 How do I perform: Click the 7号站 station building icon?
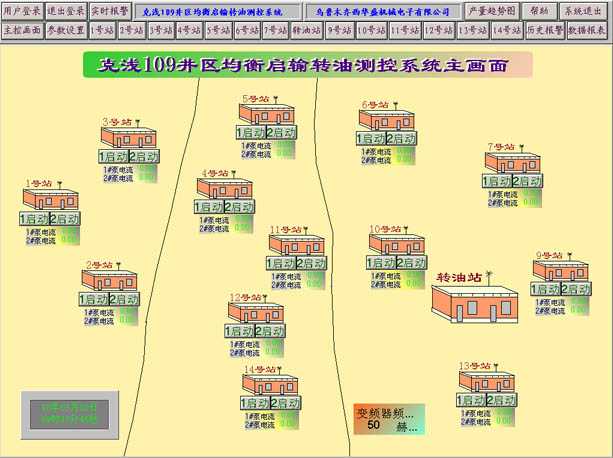coord(513,162)
